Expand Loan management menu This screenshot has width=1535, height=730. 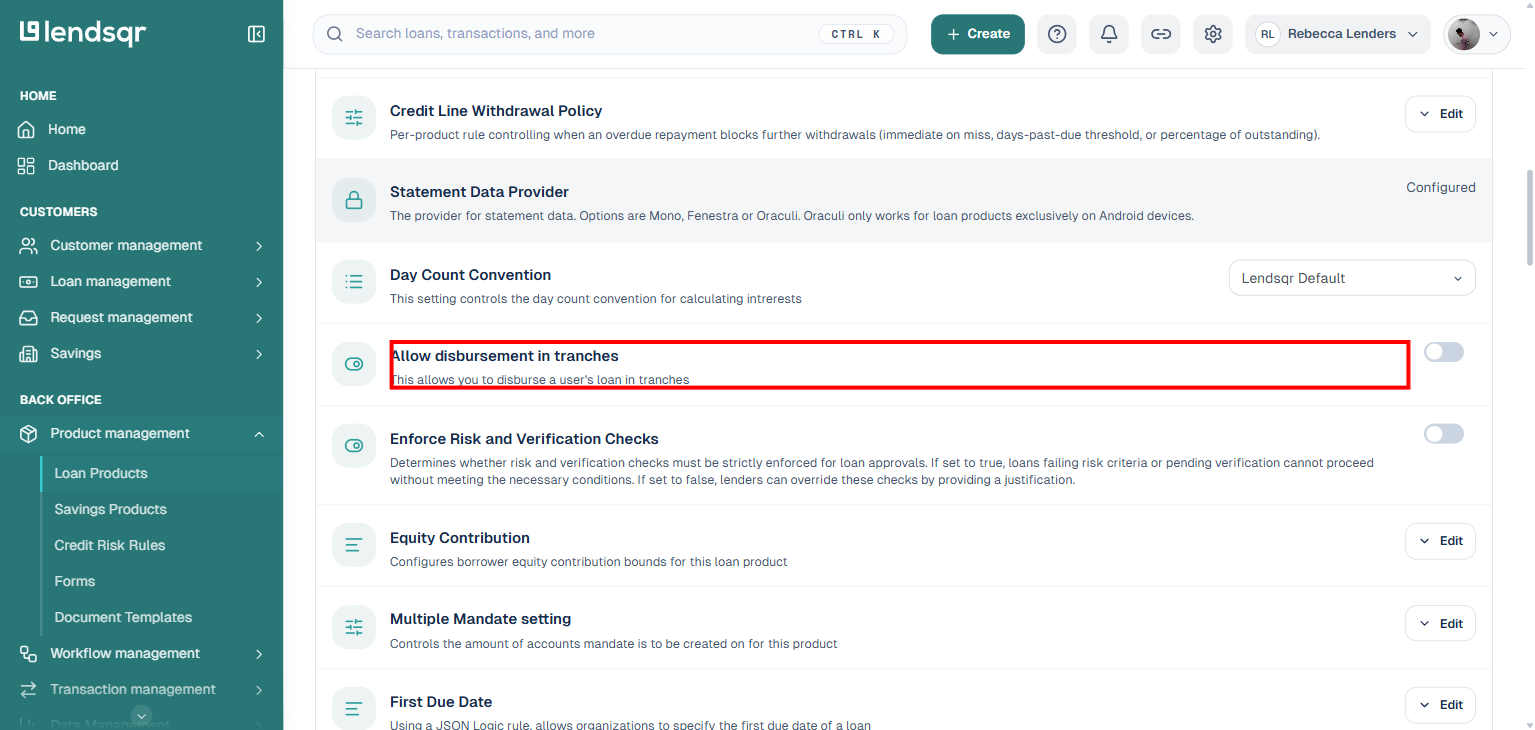141,281
